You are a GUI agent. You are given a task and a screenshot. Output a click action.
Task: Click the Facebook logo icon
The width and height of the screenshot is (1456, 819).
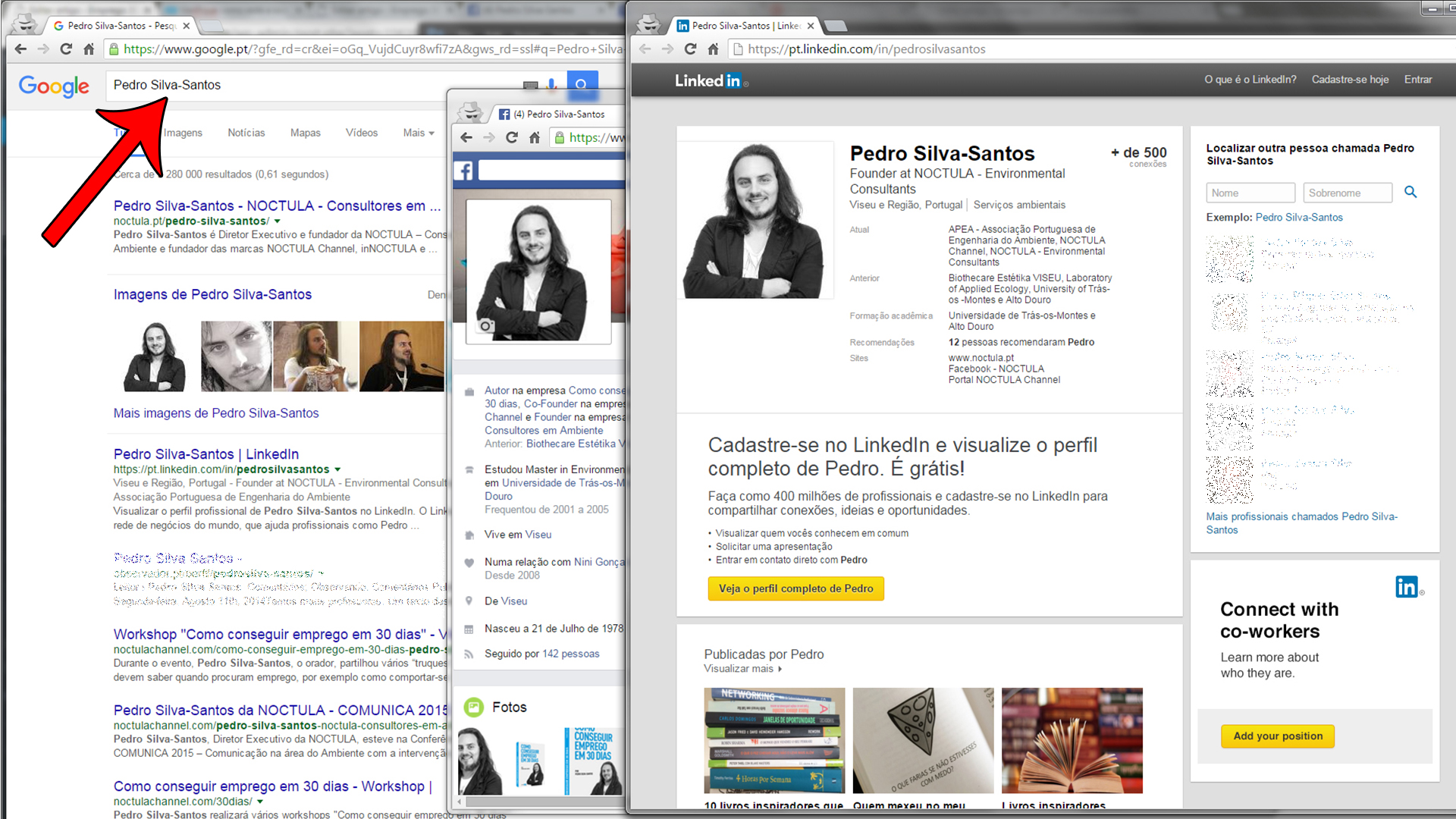(x=464, y=171)
